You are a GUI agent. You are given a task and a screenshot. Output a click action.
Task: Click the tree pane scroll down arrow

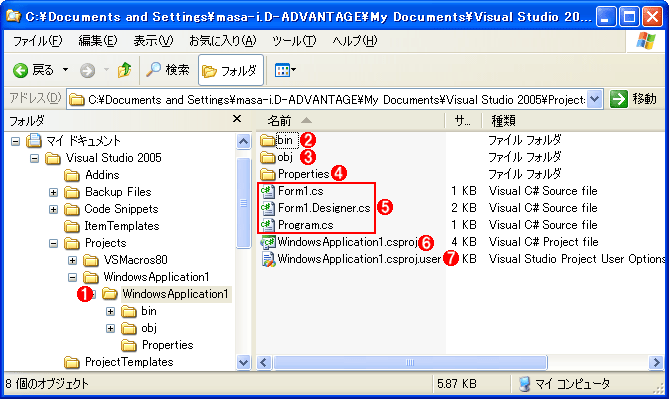243,362
